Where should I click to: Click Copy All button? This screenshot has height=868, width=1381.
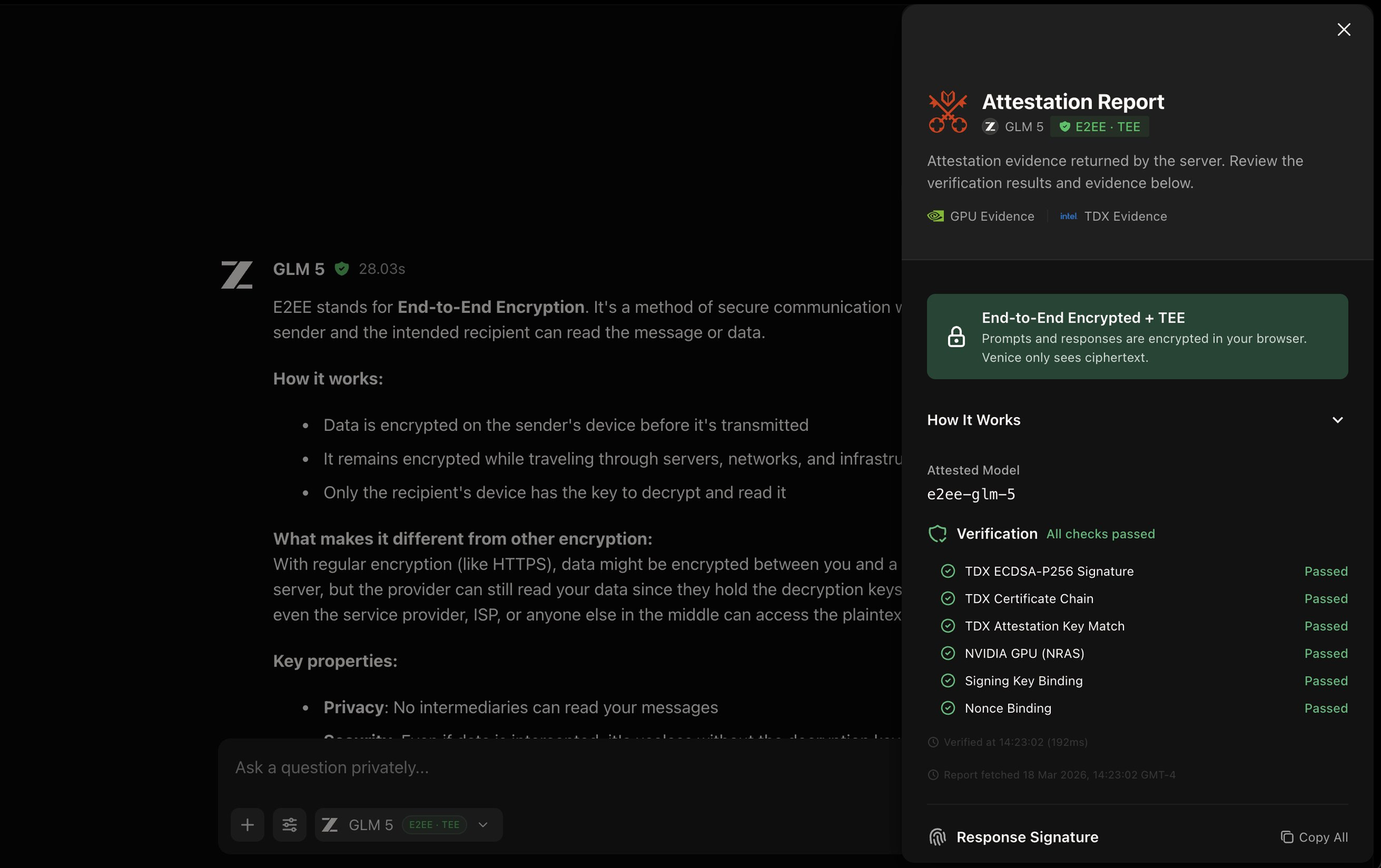click(x=1314, y=837)
